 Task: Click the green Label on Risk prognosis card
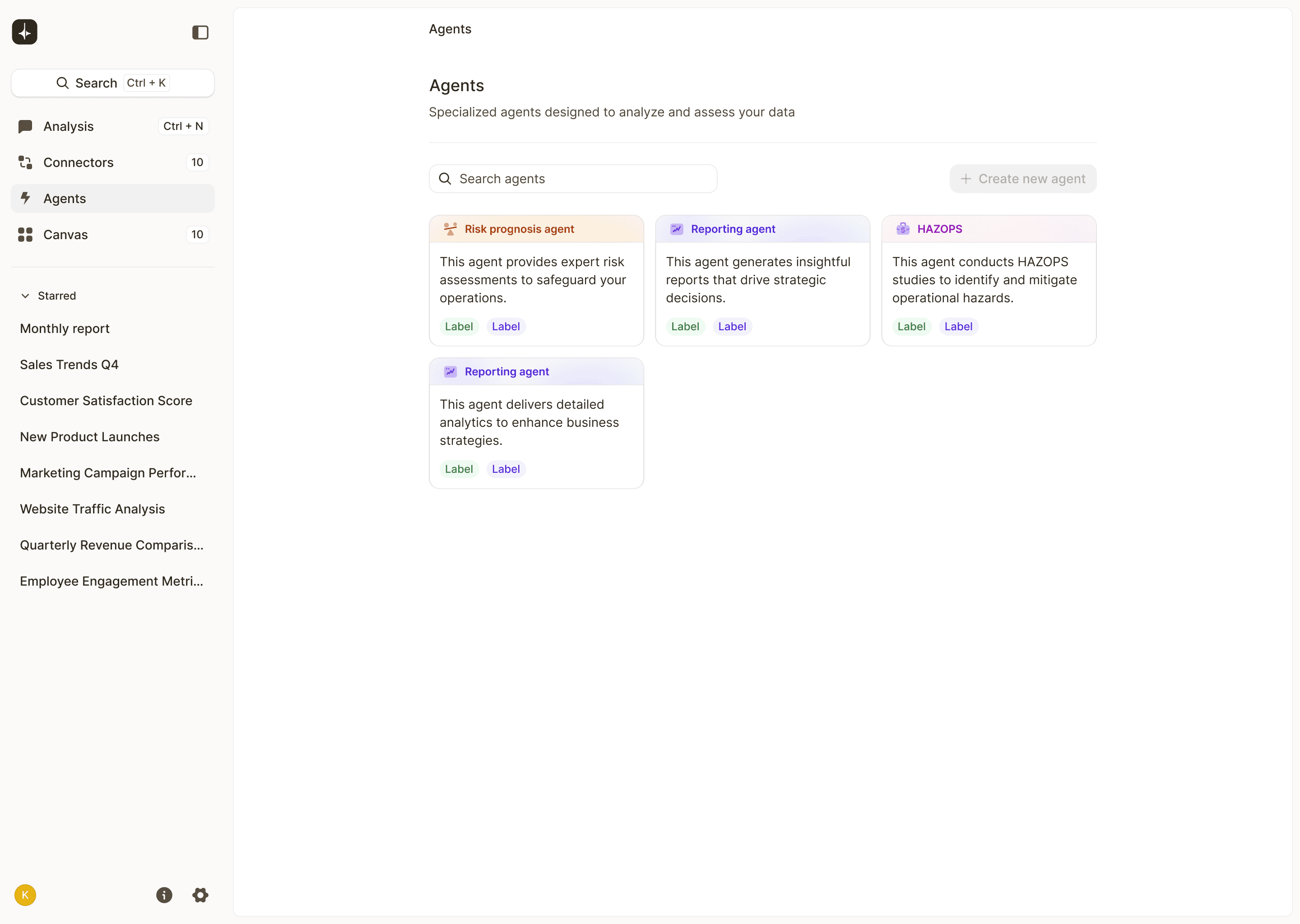(x=459, y=327)
